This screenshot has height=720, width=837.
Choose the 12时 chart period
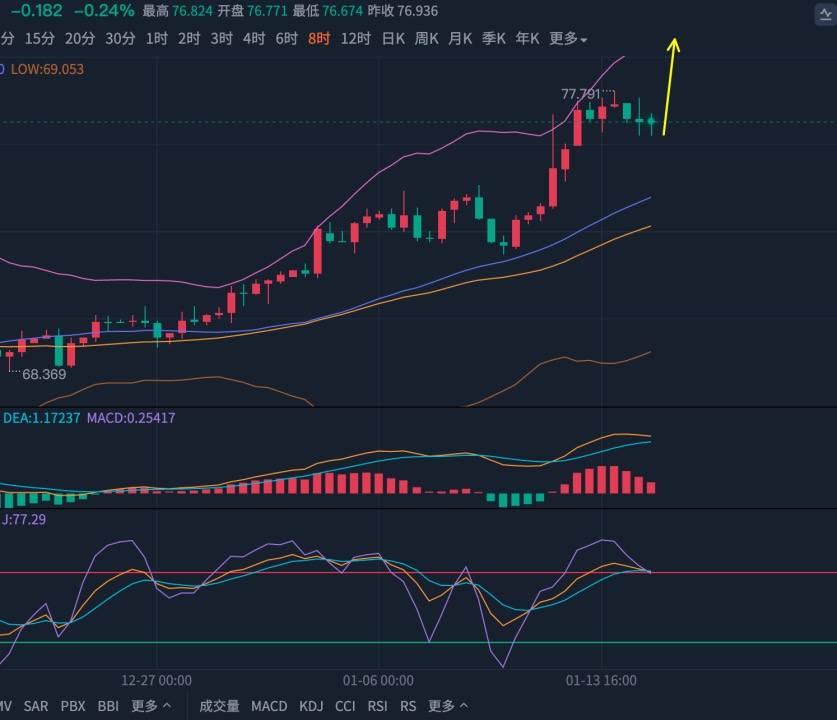pos(356,38)
